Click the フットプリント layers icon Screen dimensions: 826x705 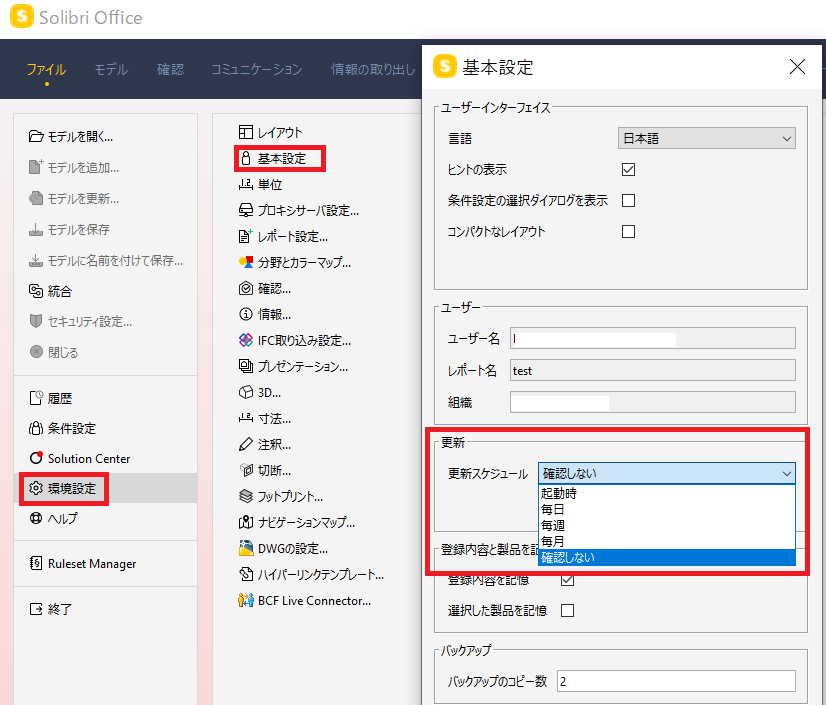pos(245,496)
